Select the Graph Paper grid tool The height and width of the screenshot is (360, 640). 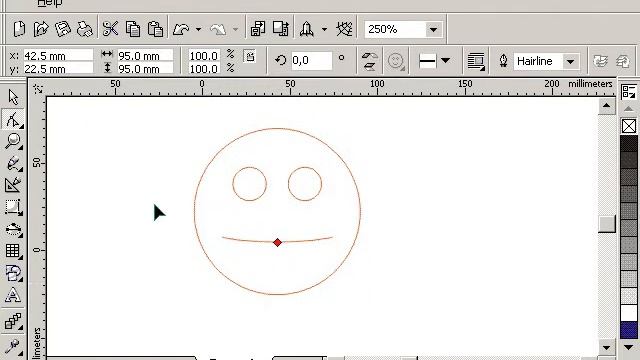[13, 251]
